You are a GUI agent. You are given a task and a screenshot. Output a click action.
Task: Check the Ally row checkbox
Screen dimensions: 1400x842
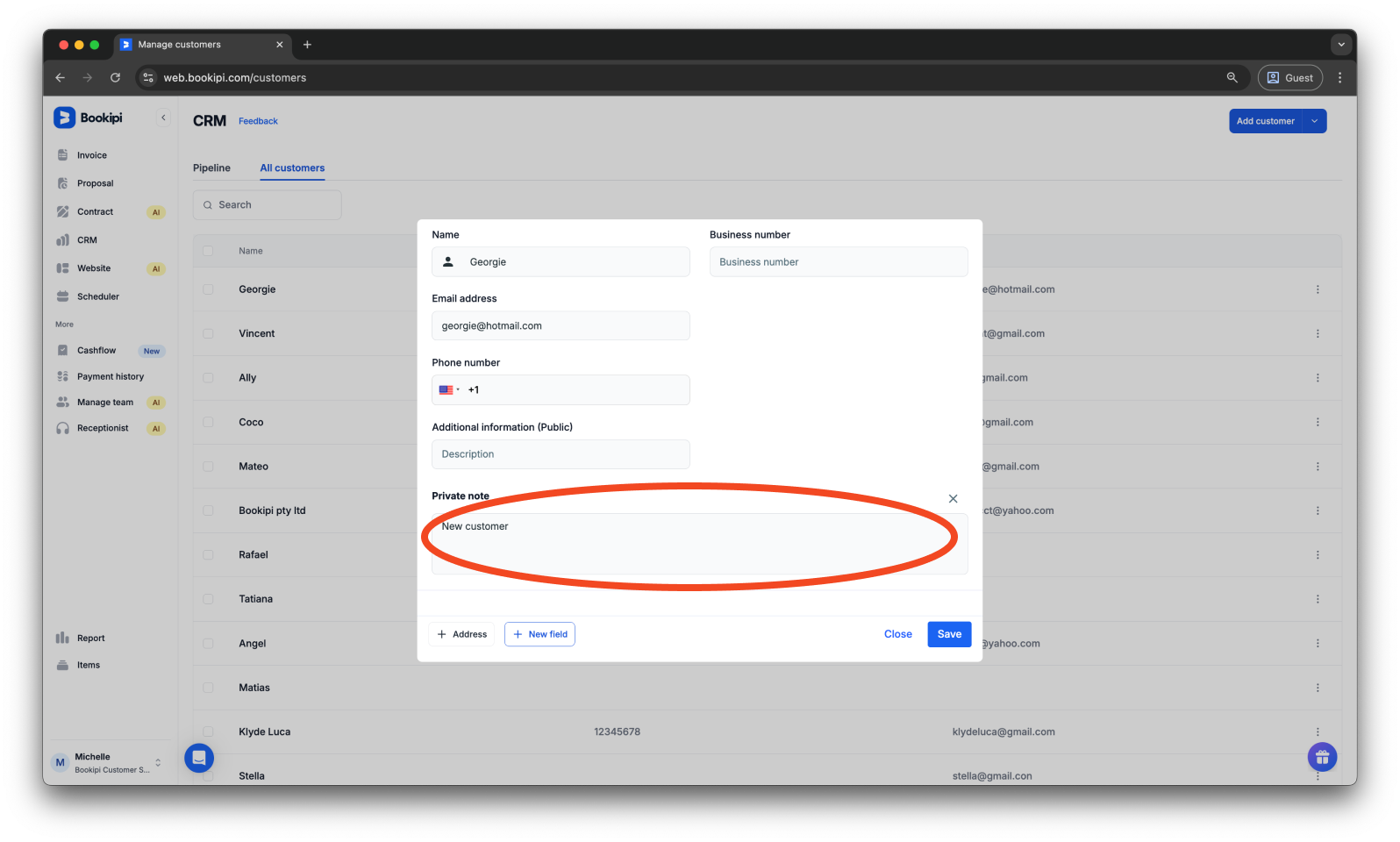[208, 378]
